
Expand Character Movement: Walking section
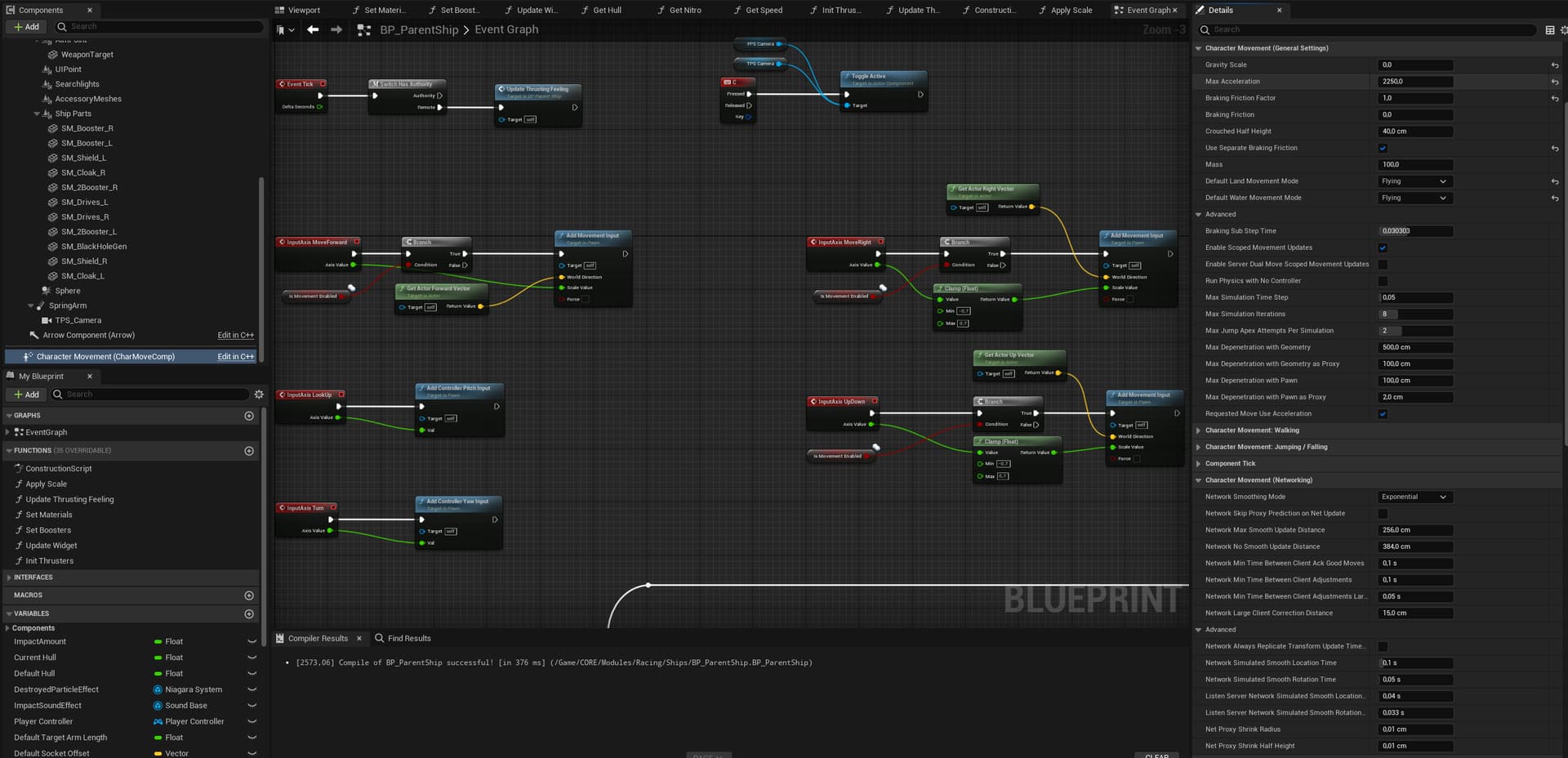click(x=1199, y=430)
